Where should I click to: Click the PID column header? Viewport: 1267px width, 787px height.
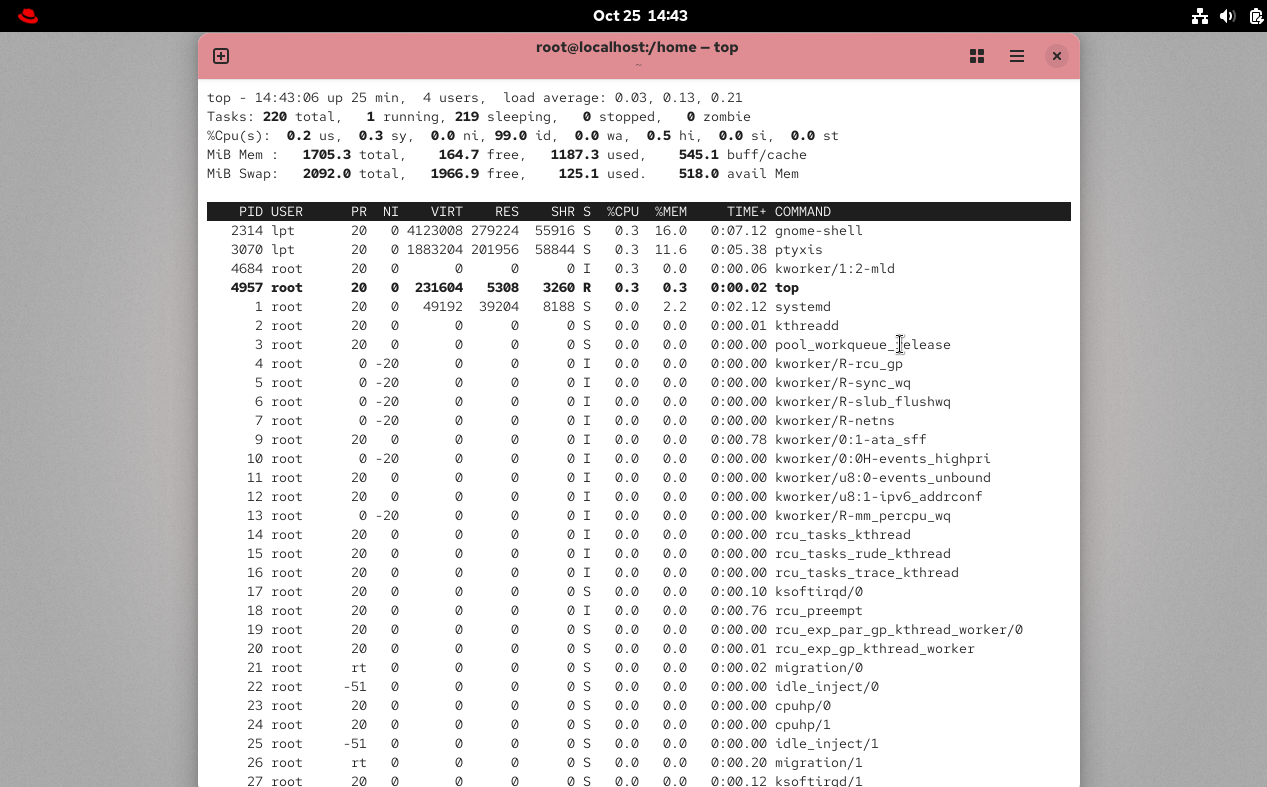(x=251, y=212)
